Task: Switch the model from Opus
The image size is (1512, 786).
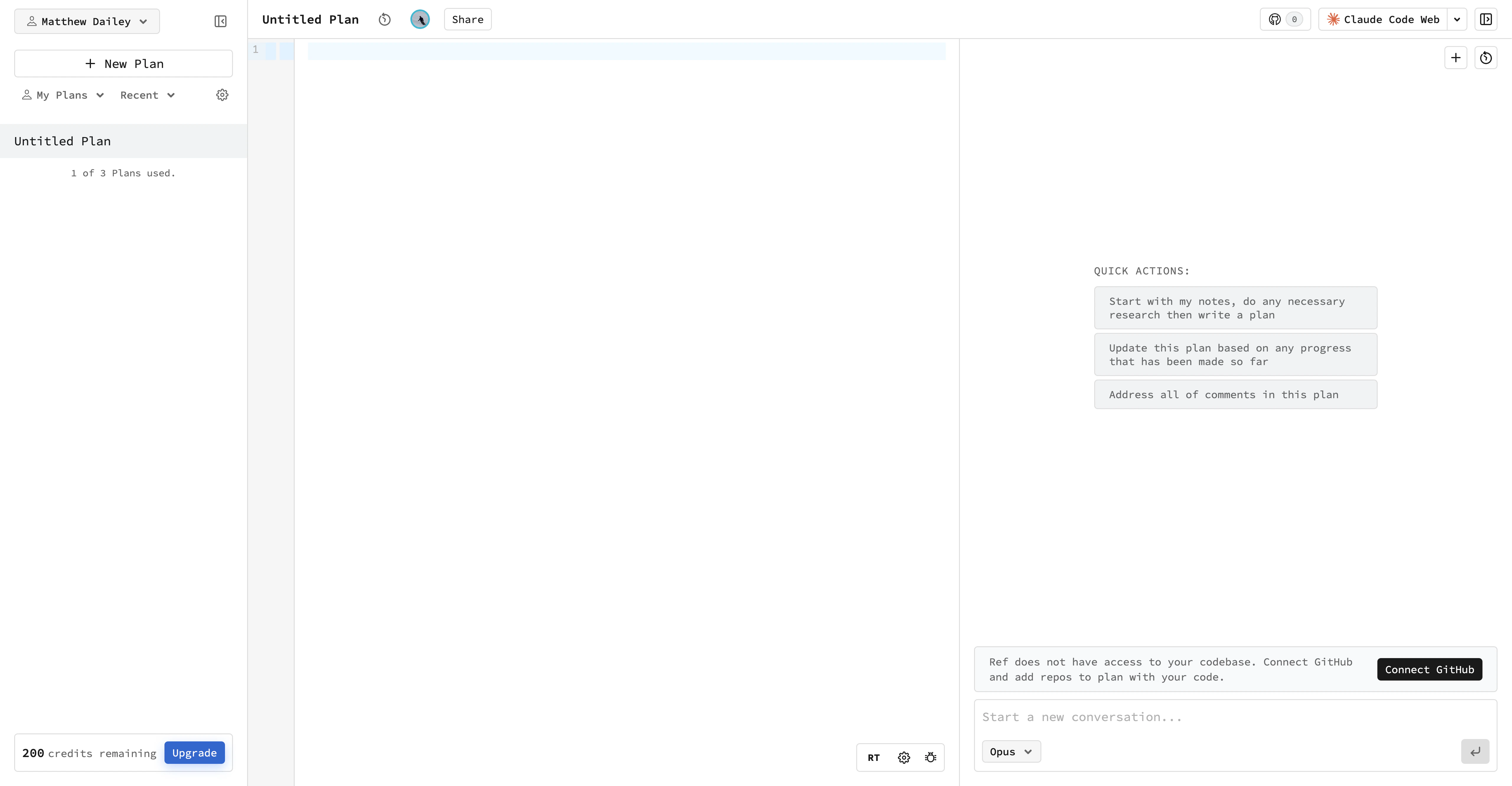Action: (x=1010, y=751)
